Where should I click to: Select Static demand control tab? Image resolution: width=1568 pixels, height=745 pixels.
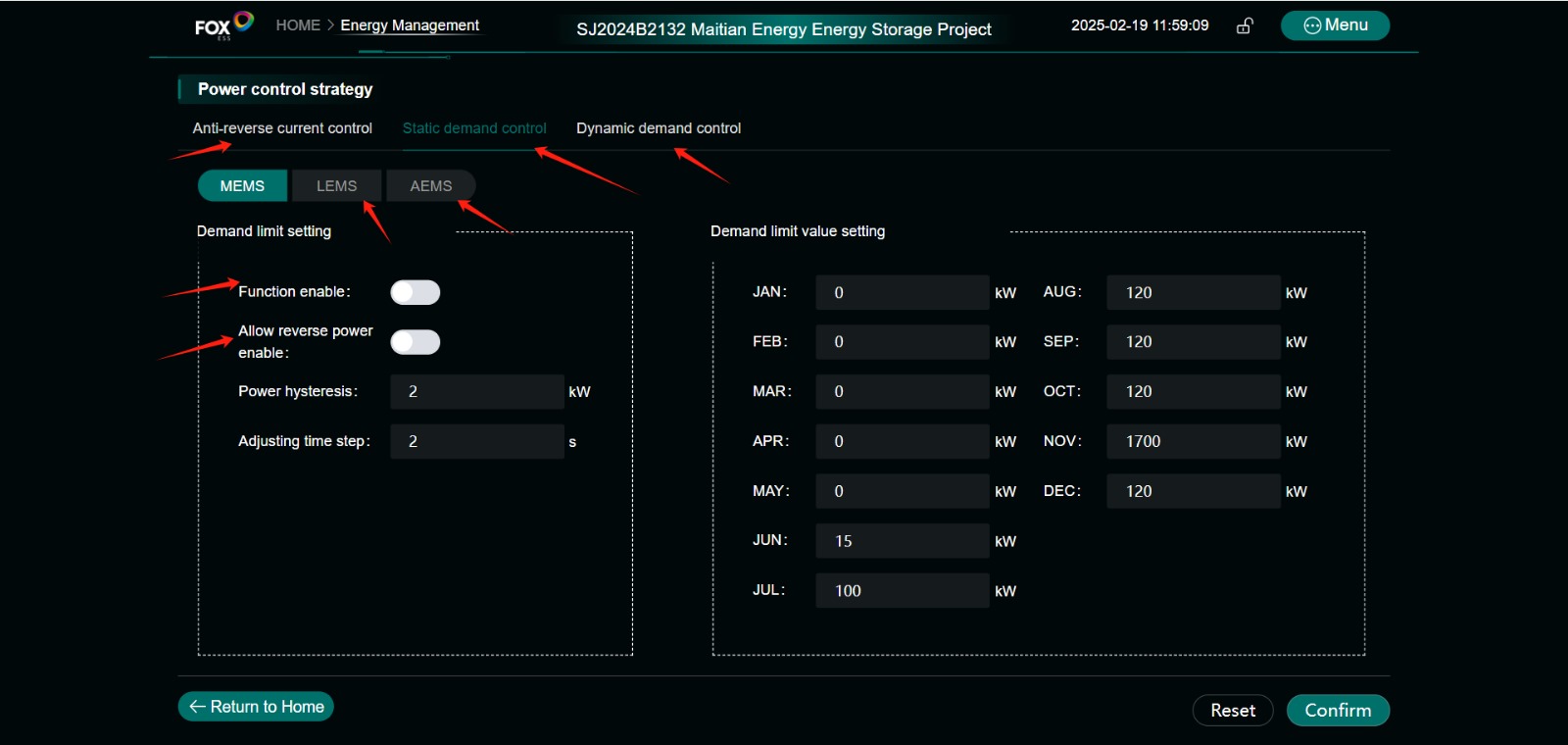tap(474, 128)
